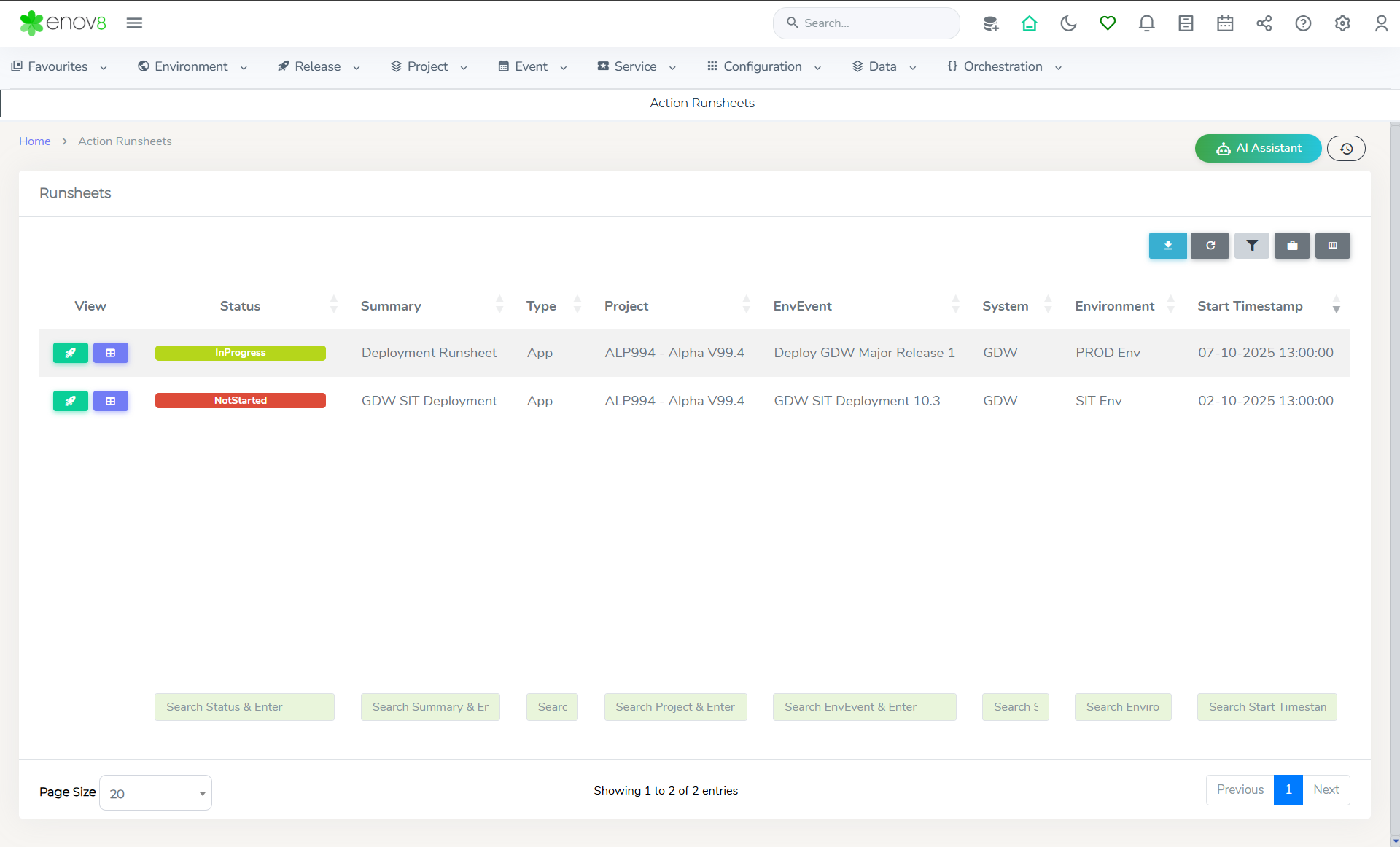This screenshot has width=1400, height=847.
Task: Click the refresh table icon button
Action: pyautogui.click(x=1210, y=246)
